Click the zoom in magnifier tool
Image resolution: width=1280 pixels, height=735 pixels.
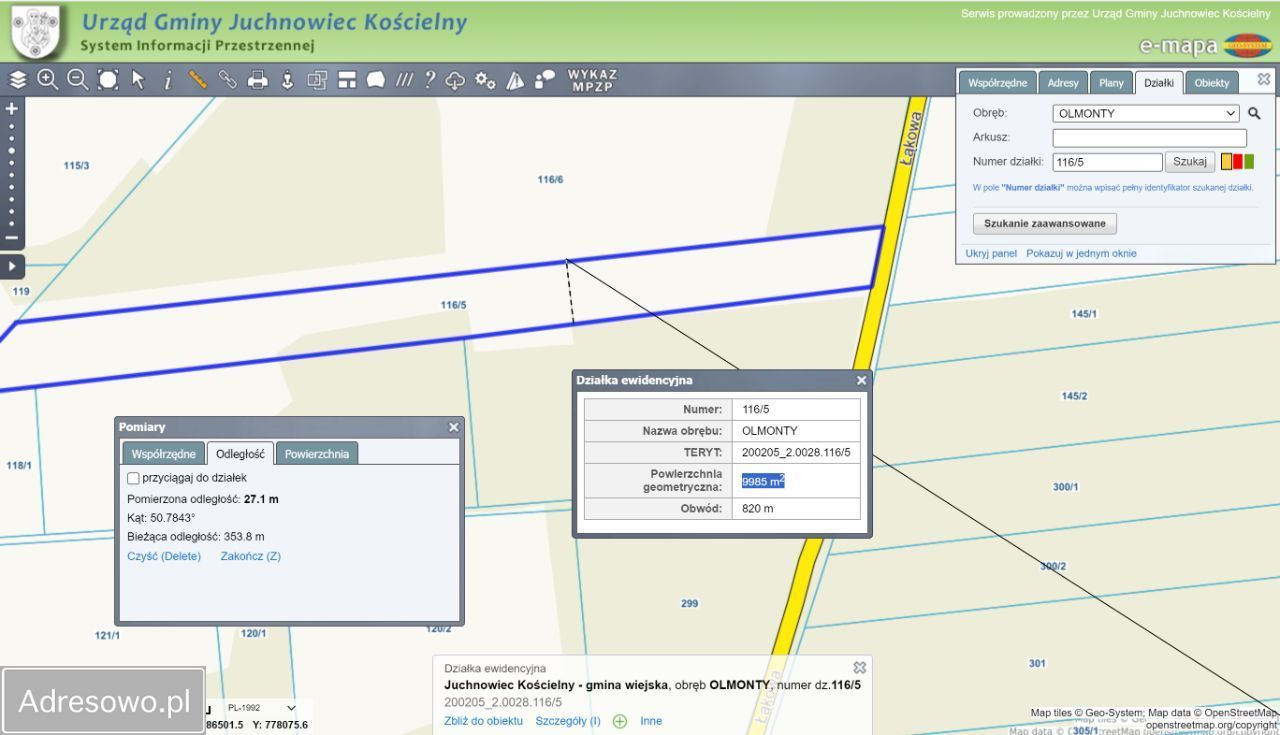(x=48, y=80)
